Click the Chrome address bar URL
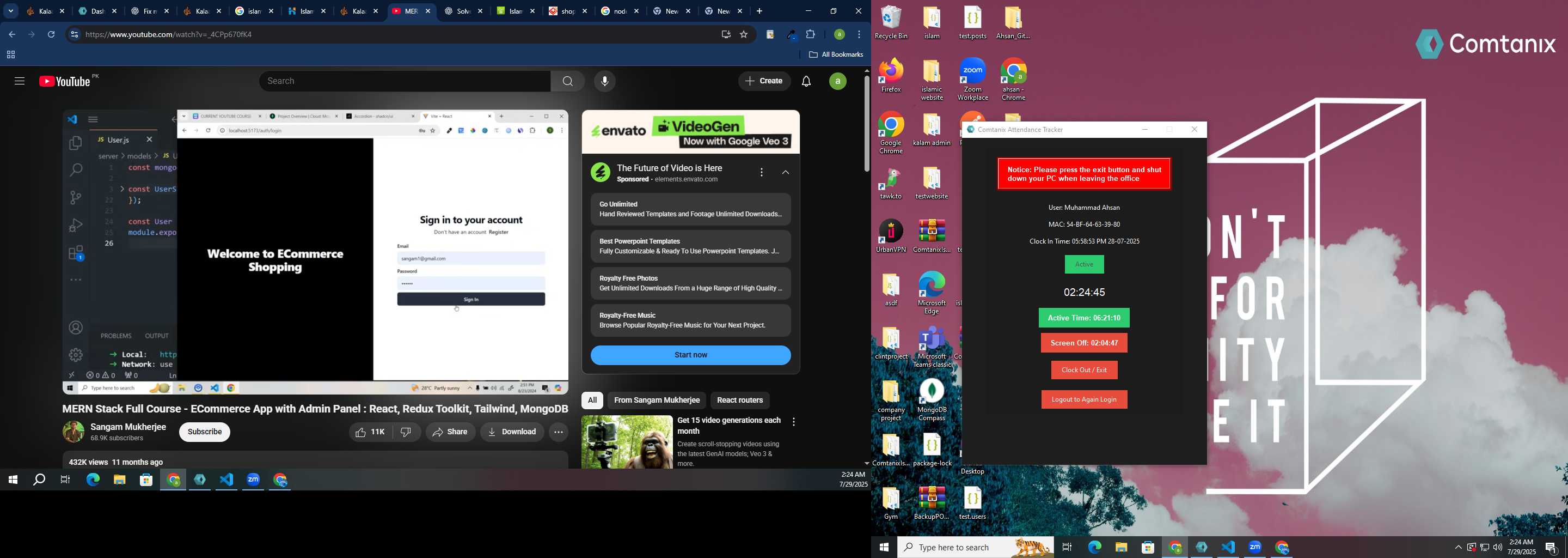The image size is (1568, 558). 169,35
